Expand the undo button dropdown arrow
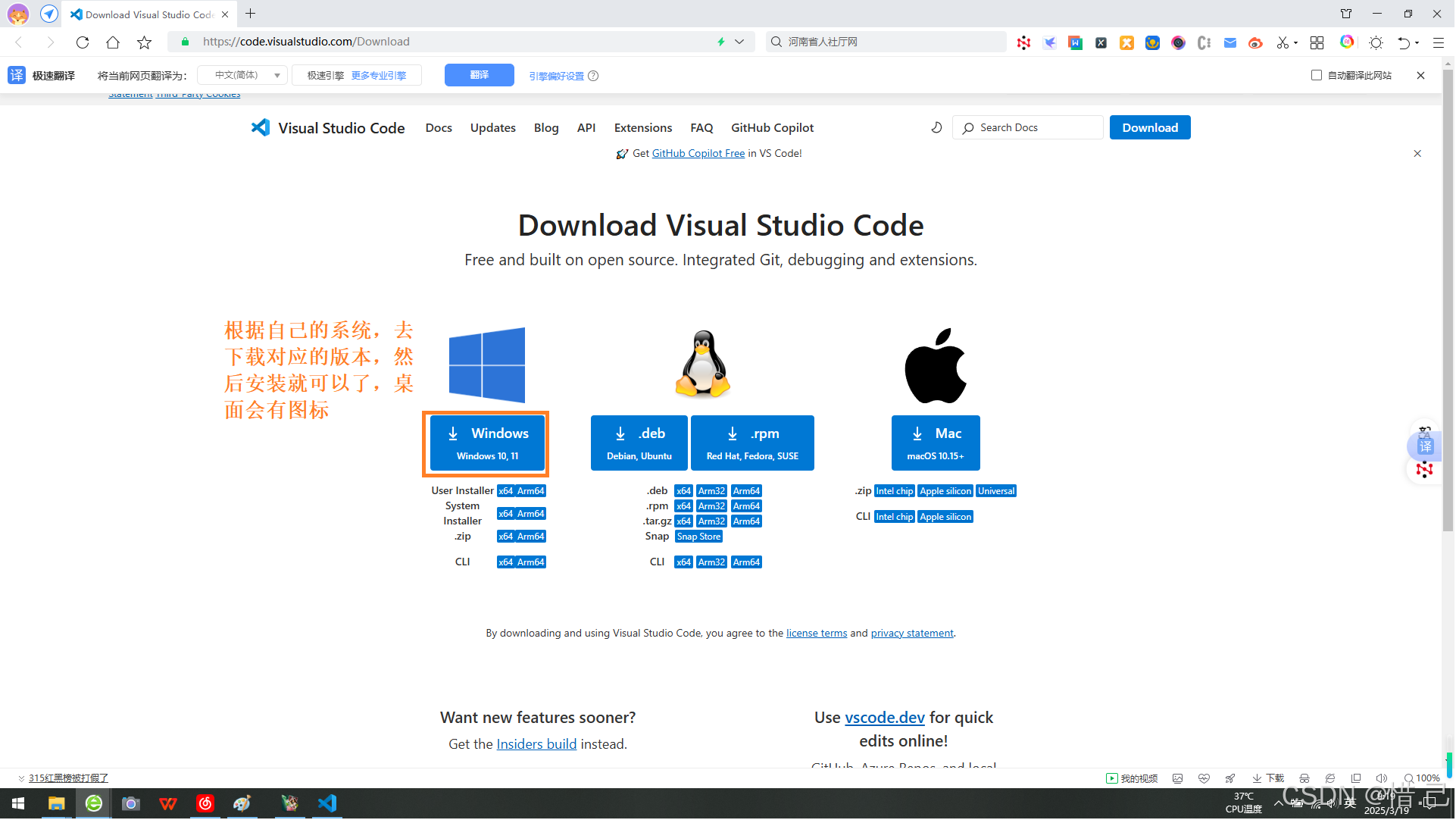Viewport: 1456px width, 820px height. [x=1416, y=42]
